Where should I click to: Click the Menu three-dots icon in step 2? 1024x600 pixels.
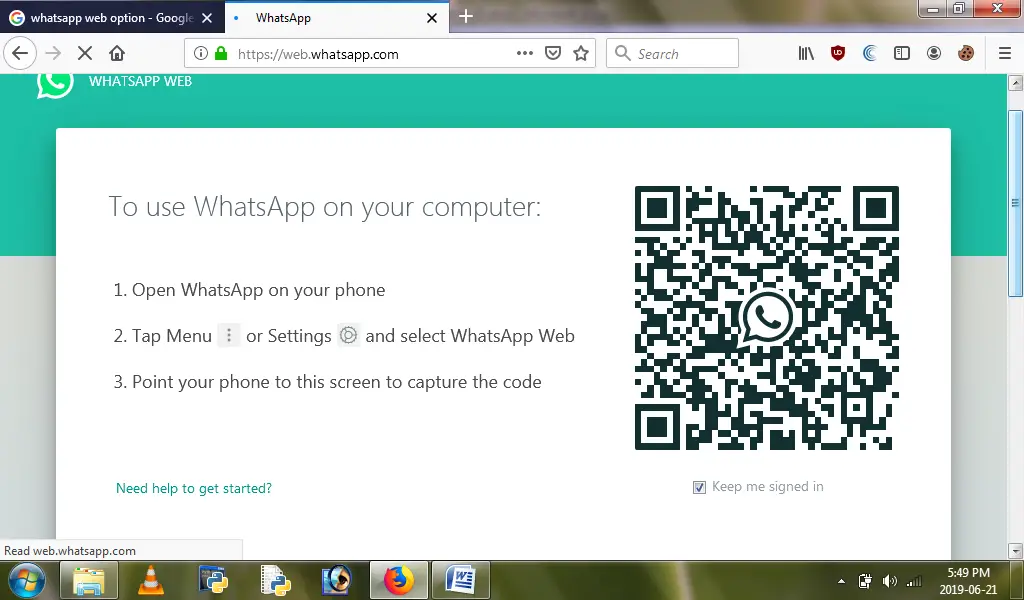[229, 336]
